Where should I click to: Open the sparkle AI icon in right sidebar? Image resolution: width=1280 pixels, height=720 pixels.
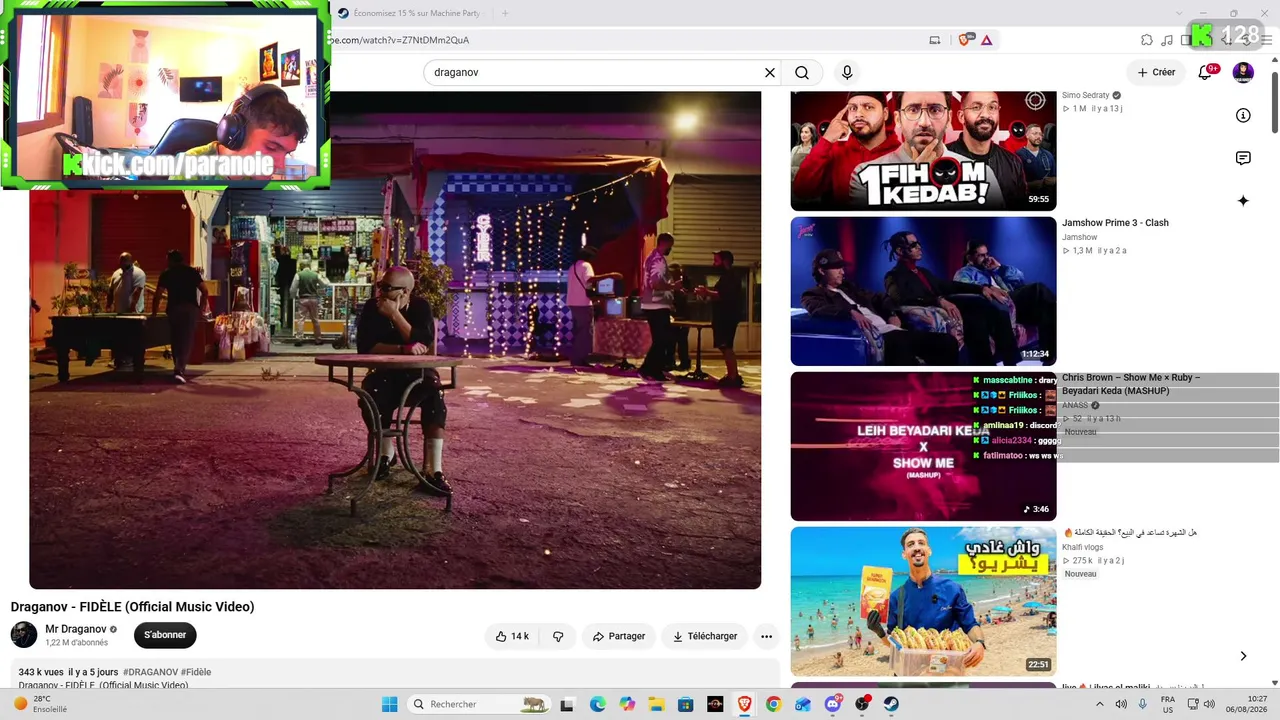click(1243, 201)
